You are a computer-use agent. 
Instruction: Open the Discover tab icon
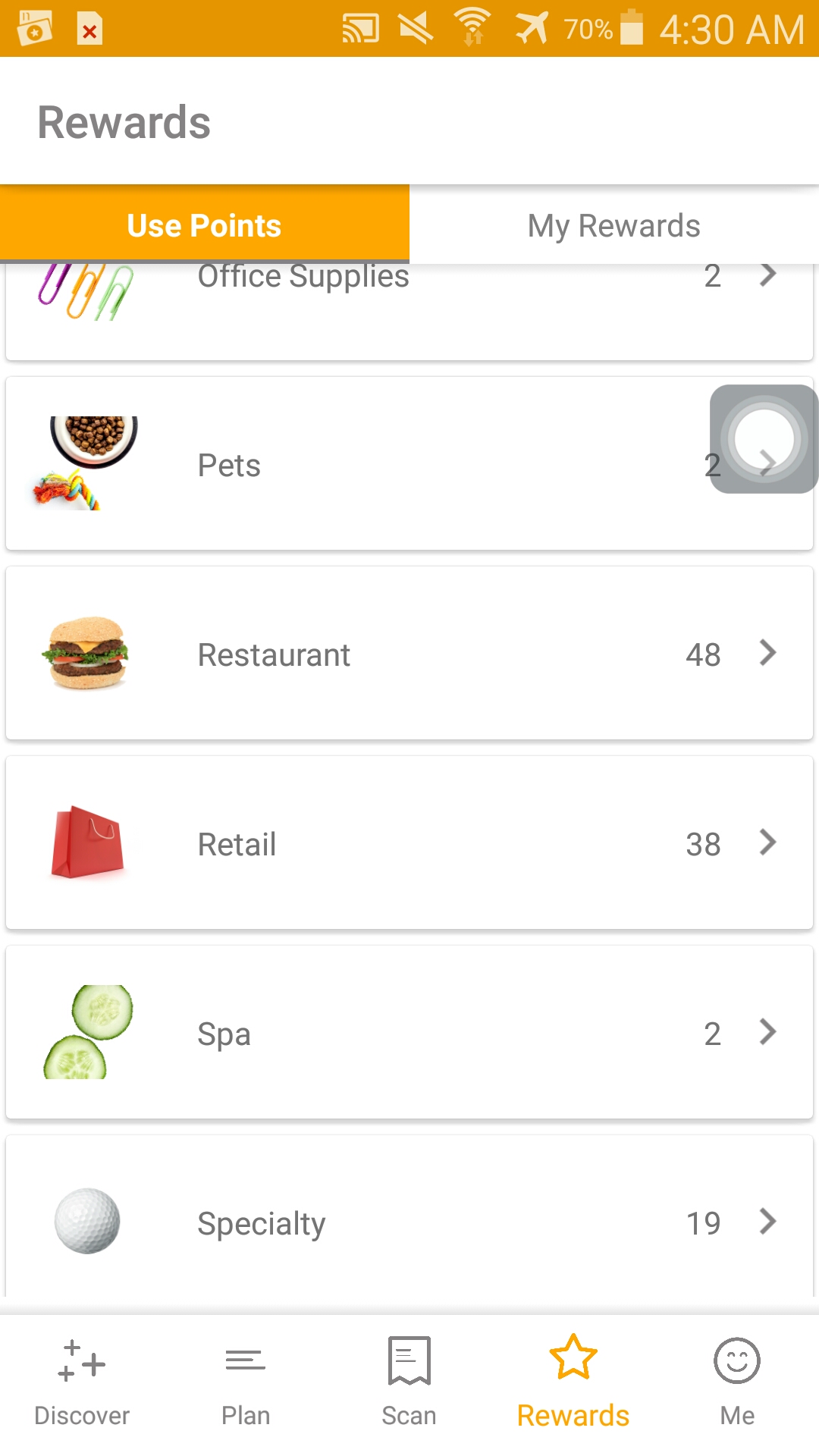[x=82, y=1361]
